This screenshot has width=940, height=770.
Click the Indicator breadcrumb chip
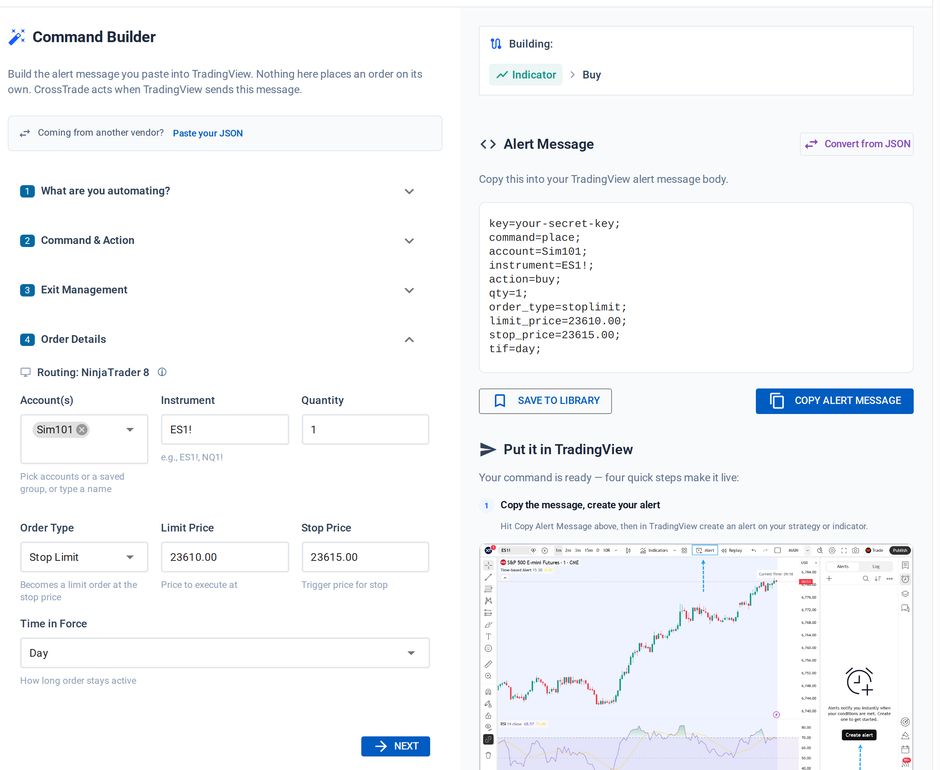(x=526, y=75)
